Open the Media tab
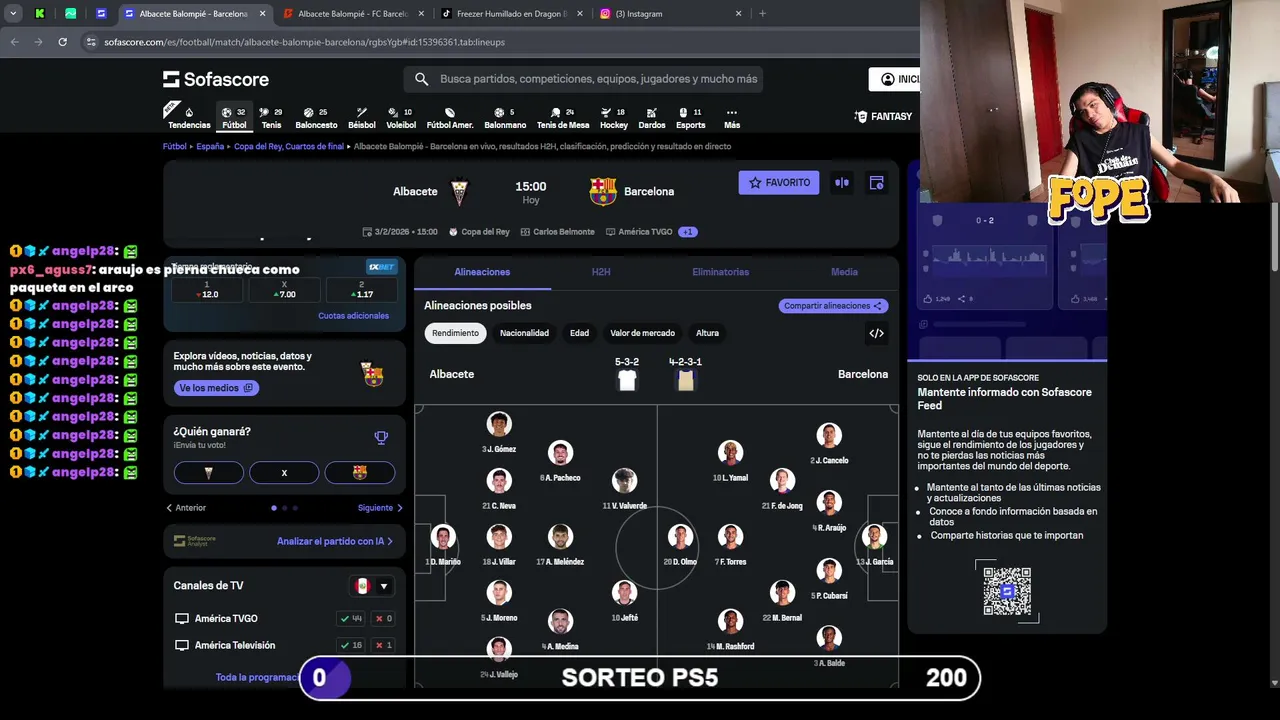The image size is (1280, 720). tap(844, 272)
